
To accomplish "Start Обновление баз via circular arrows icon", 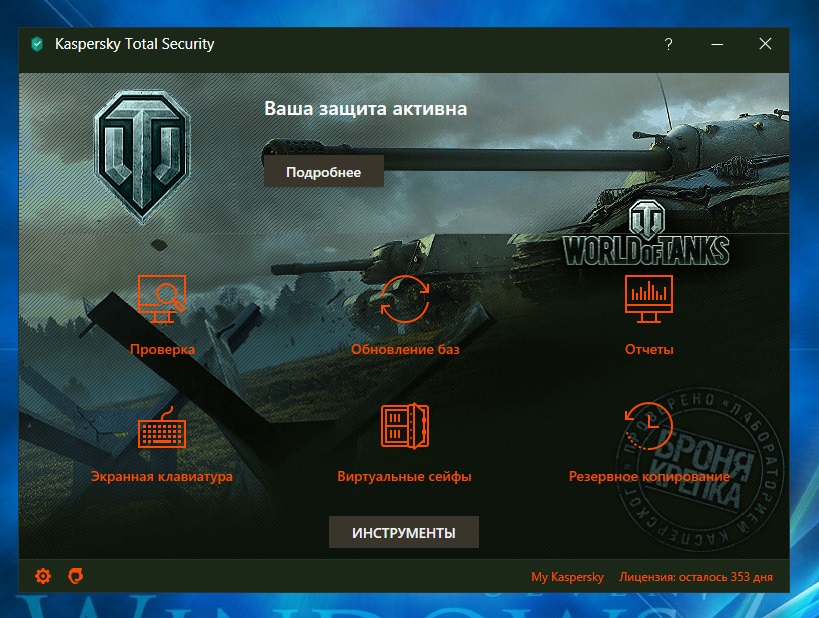I will click(x=405, y=299).
